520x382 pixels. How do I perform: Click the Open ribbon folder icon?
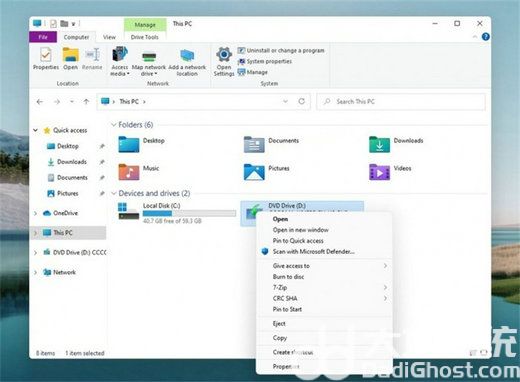(x=70, y=54)
